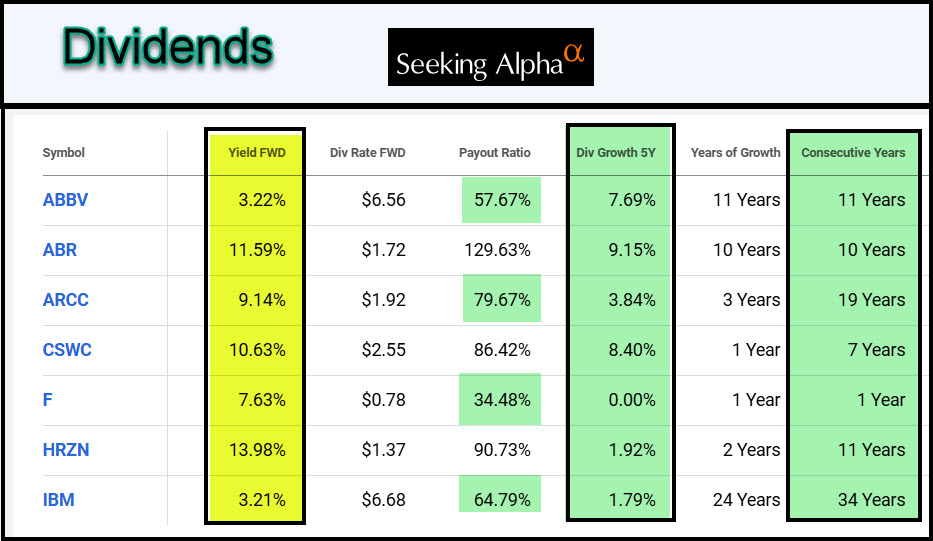Click Years of Growth column header
Image resolution: width=933 pixels, height=541 pixels.
[735, 153]
